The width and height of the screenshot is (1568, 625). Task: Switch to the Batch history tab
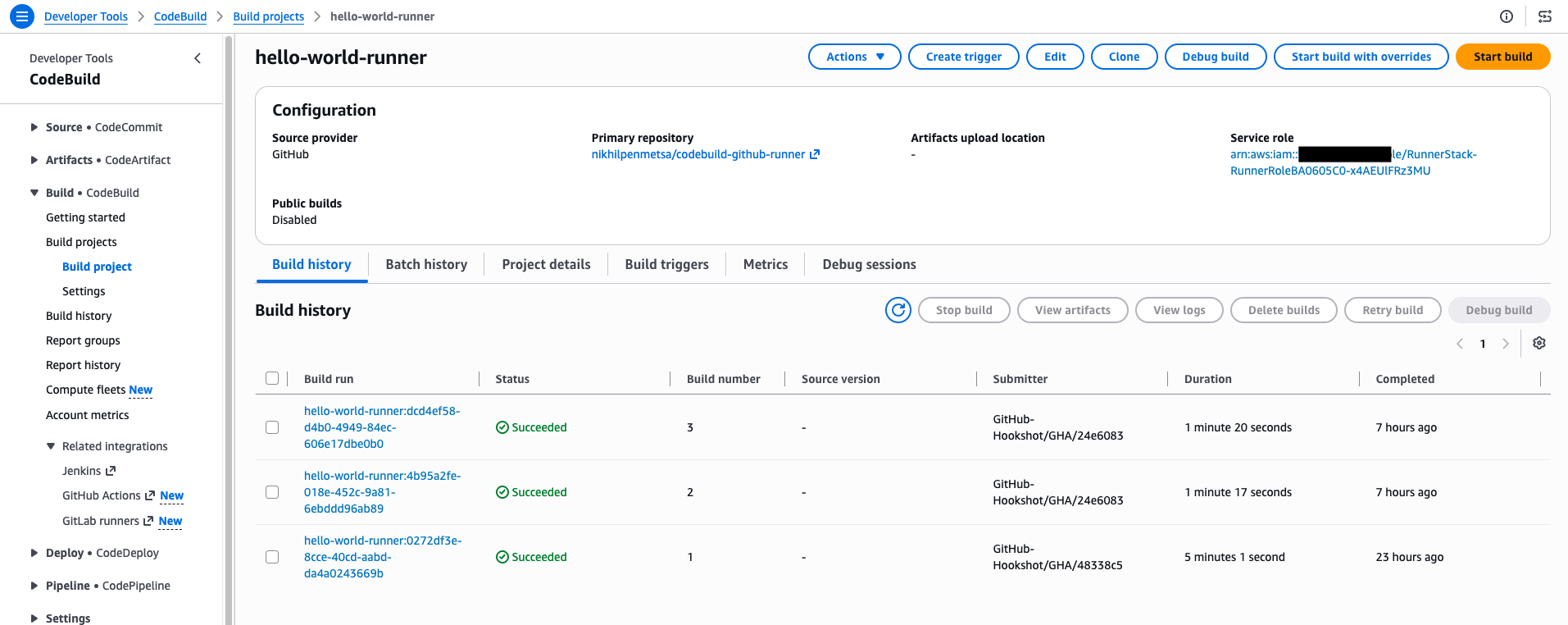coord(426,264)
